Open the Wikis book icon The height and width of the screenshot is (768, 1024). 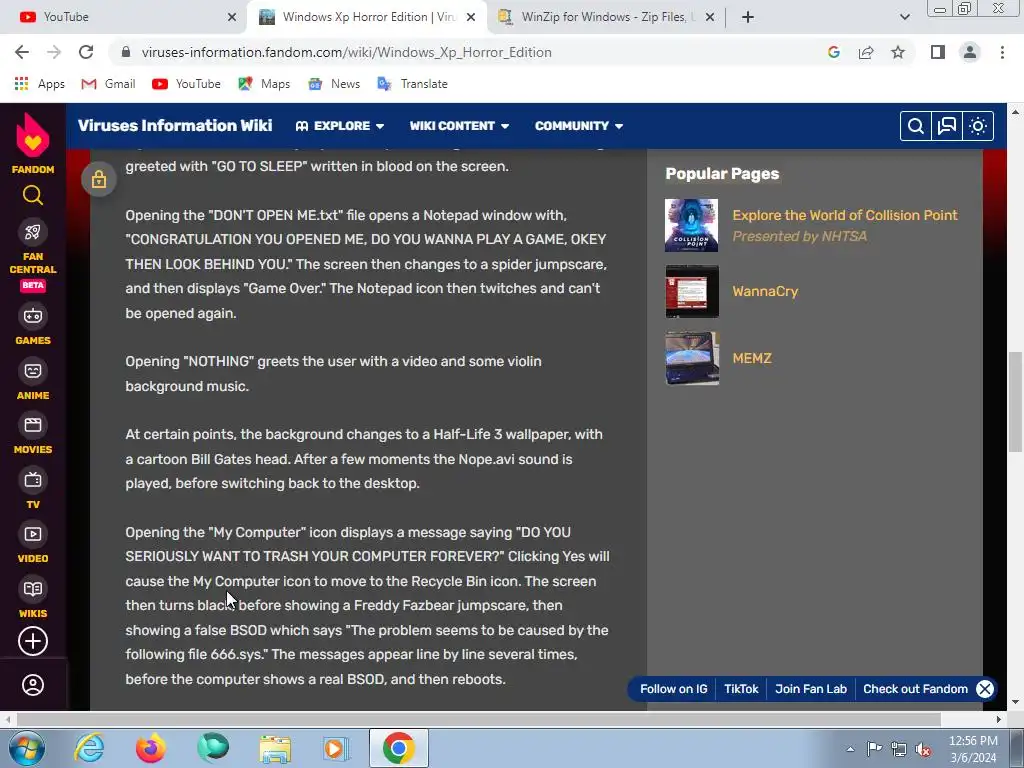pos(33,589)
